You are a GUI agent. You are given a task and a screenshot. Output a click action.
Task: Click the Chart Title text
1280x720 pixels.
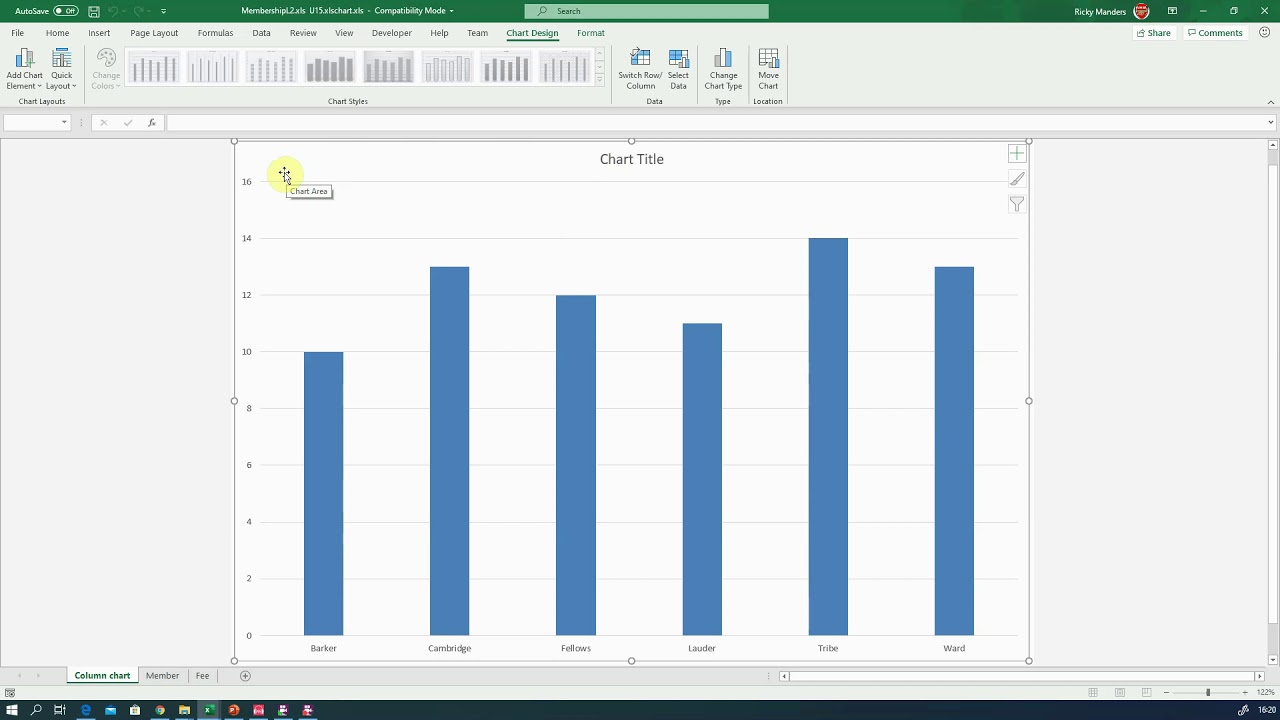click(632, 159)
